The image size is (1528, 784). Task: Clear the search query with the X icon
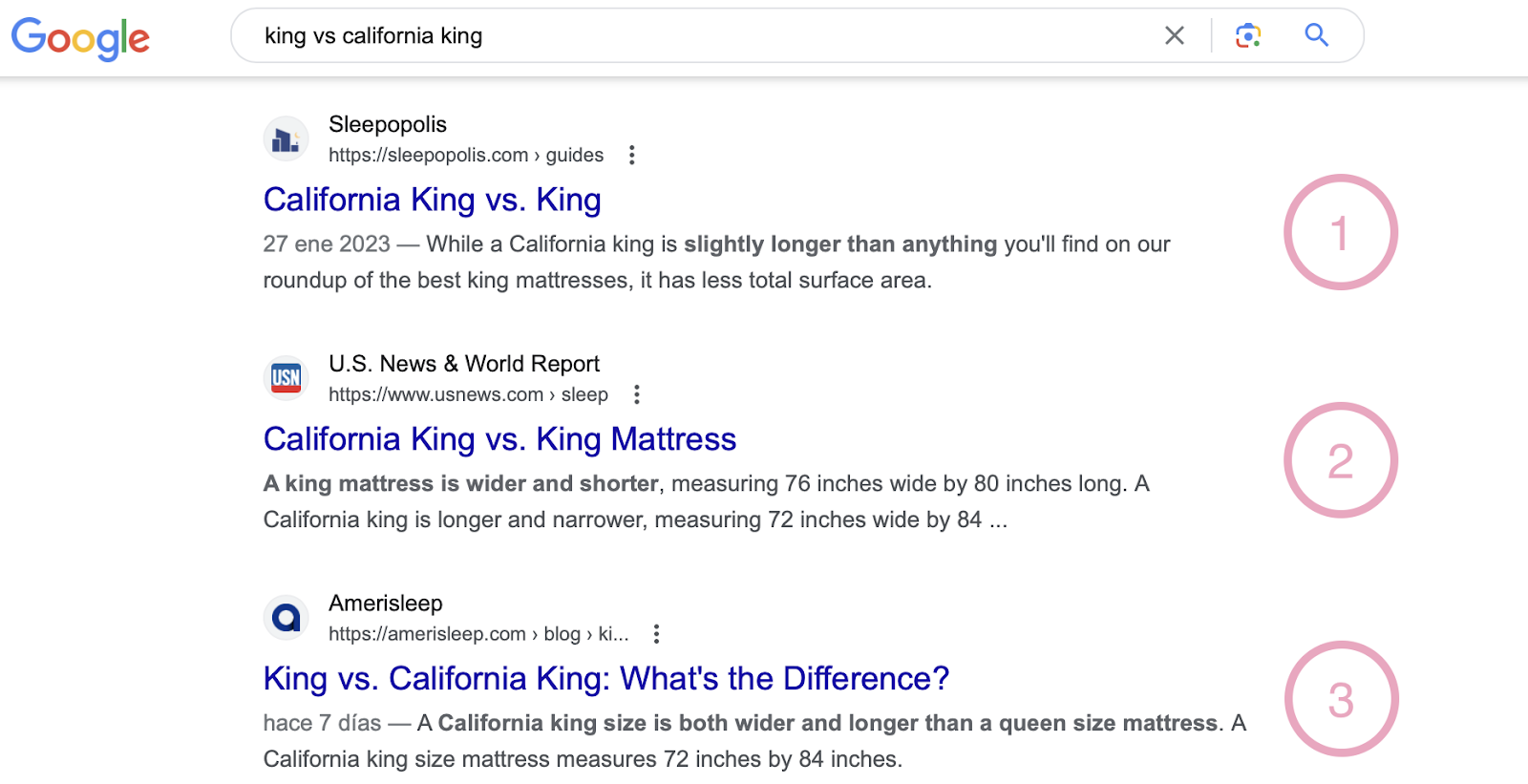coord(1174,36)
